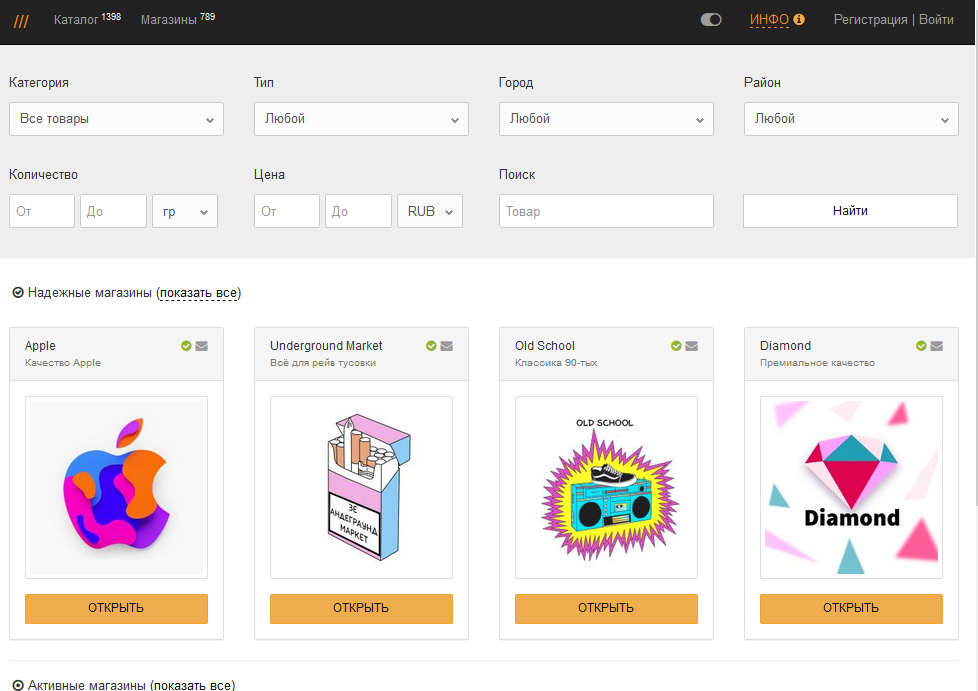Open the Каталог menu item

pos(78,18)
